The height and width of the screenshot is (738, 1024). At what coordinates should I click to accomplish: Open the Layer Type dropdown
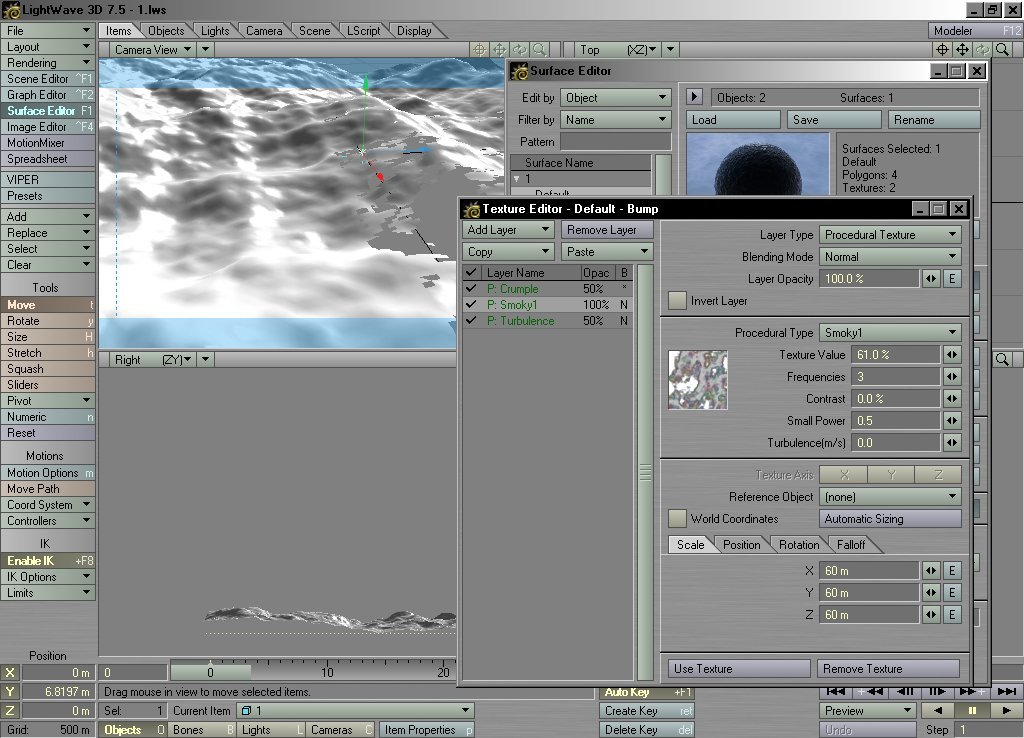coord(890,235)
